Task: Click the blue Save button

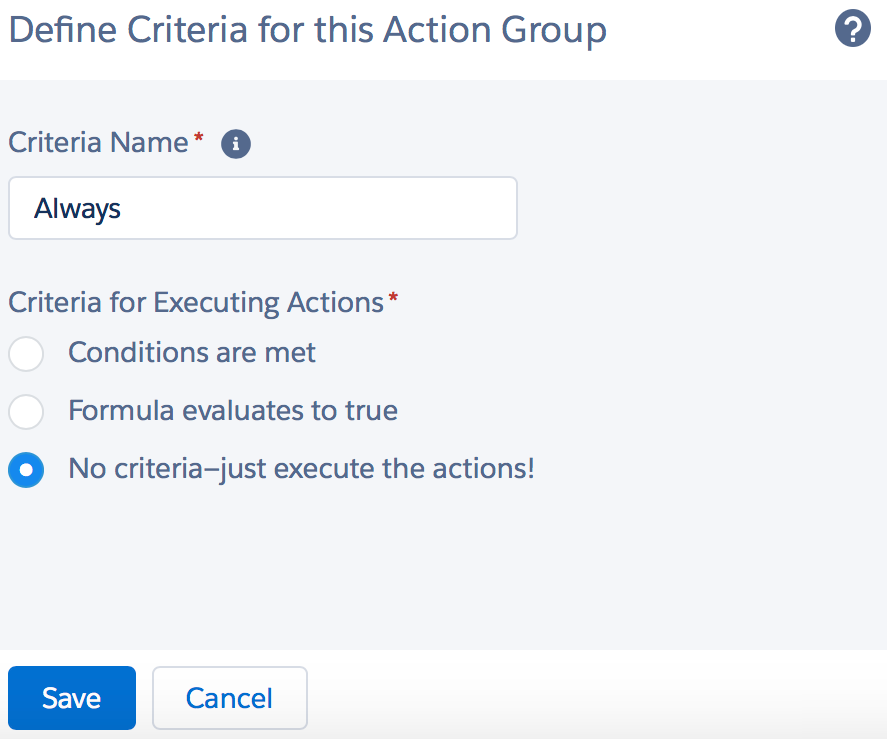Action: (72, 698)
